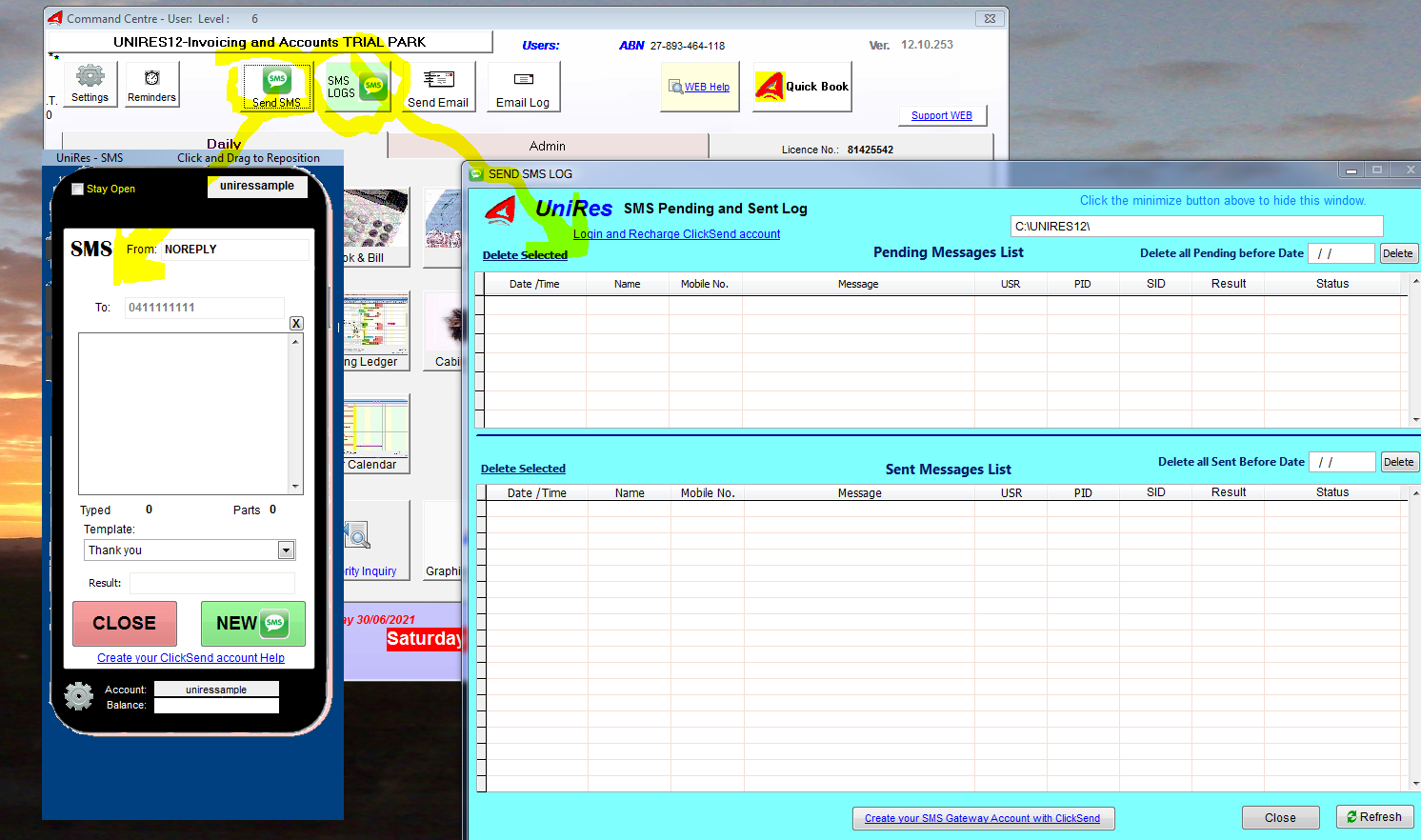Click the Account uniressample field
Screen dimensions: 1421x840
coord(216,690)
